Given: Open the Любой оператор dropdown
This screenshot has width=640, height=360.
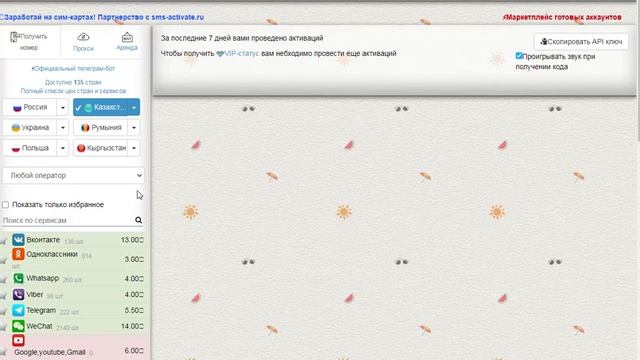Looking at the screenshot, I should [73, 176].
